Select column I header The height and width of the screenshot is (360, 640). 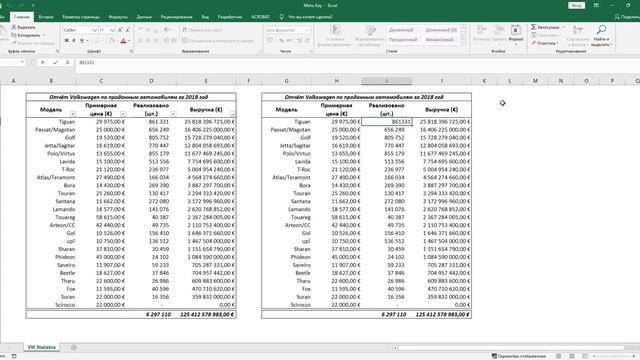tap(387, 81)
